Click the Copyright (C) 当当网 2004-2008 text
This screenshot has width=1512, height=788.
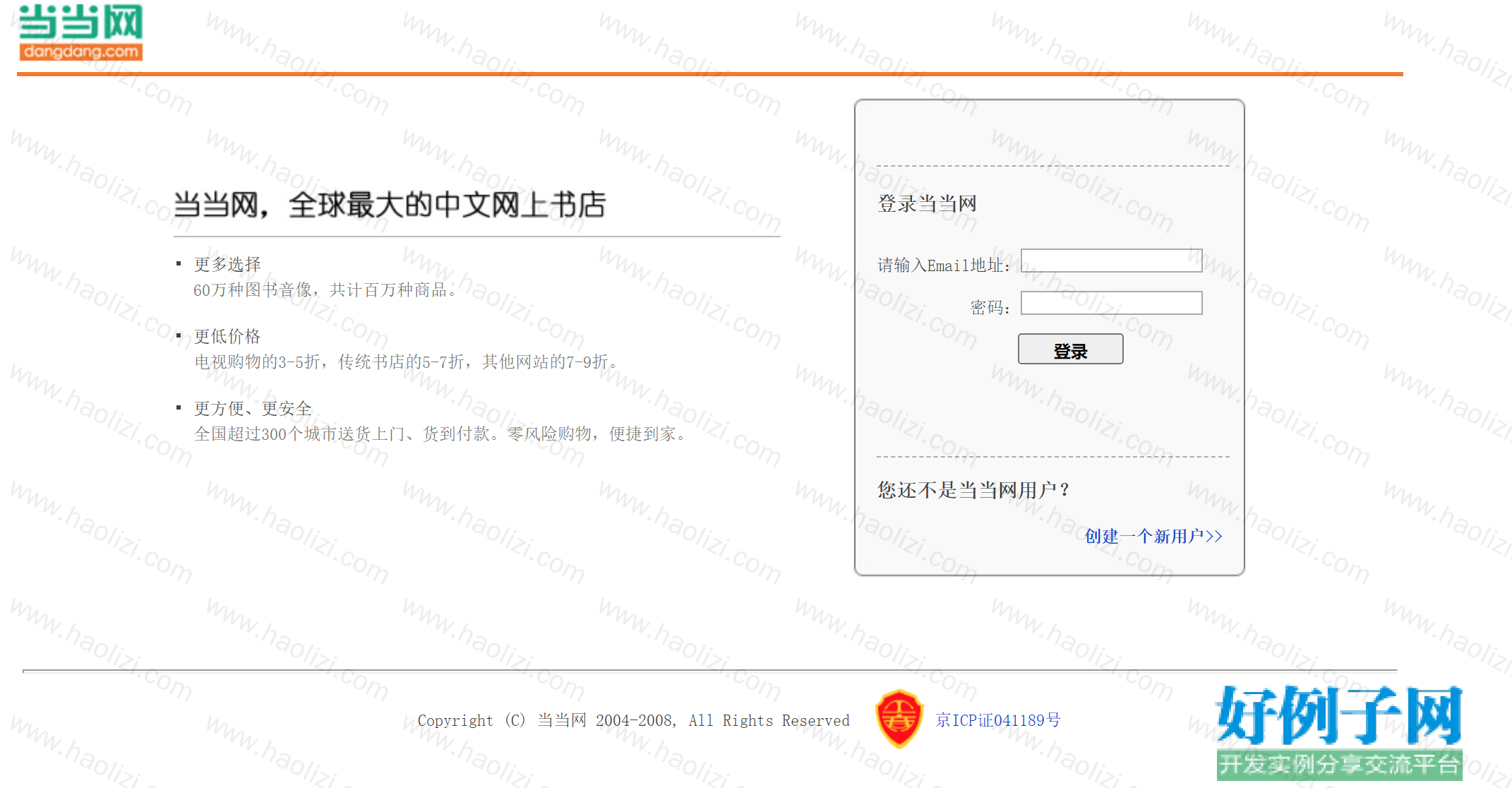(x=633, y=720)
